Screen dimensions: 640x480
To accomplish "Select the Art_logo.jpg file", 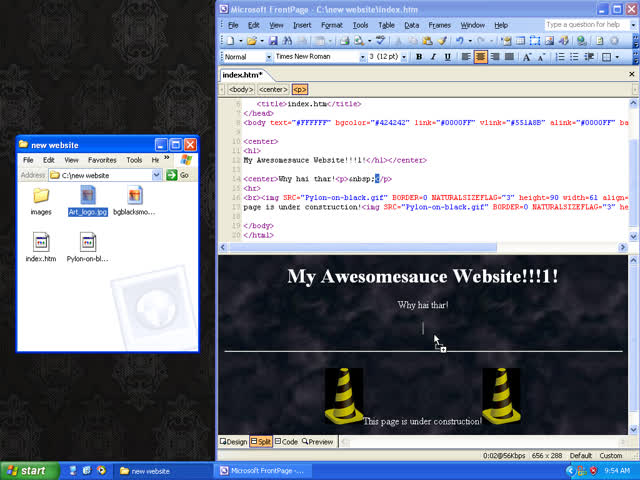I will tap(88, 199).
